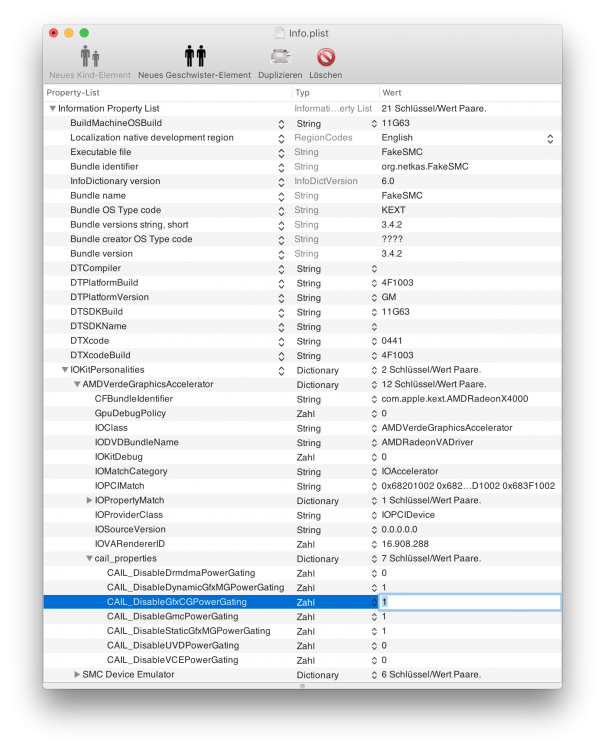Collapse the cail_properties dictionary

89,558
